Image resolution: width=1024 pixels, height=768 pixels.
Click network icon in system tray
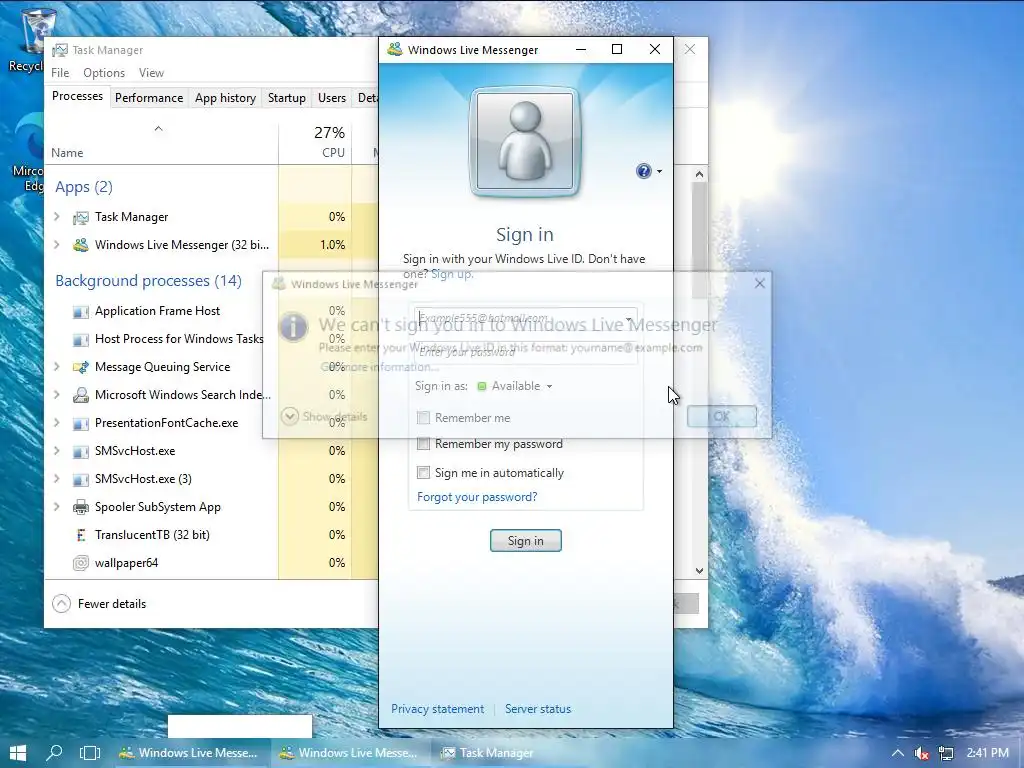pyautogui.click(x=945, y=754)
